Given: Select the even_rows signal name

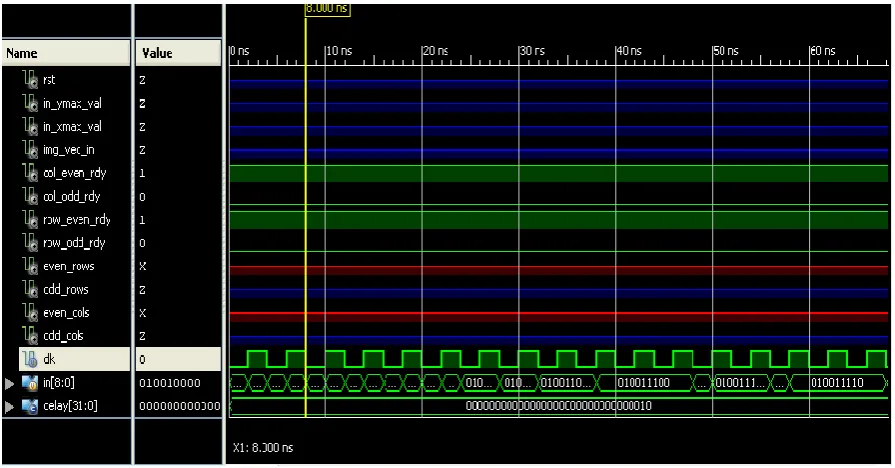Looking at the screenshot, I should tap(68, 267).
